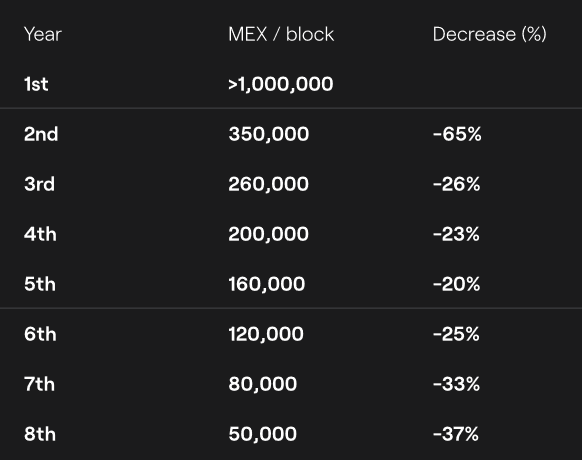Click the 260,000 MEX value
This screenshot has width=582, height=460.
268,184
